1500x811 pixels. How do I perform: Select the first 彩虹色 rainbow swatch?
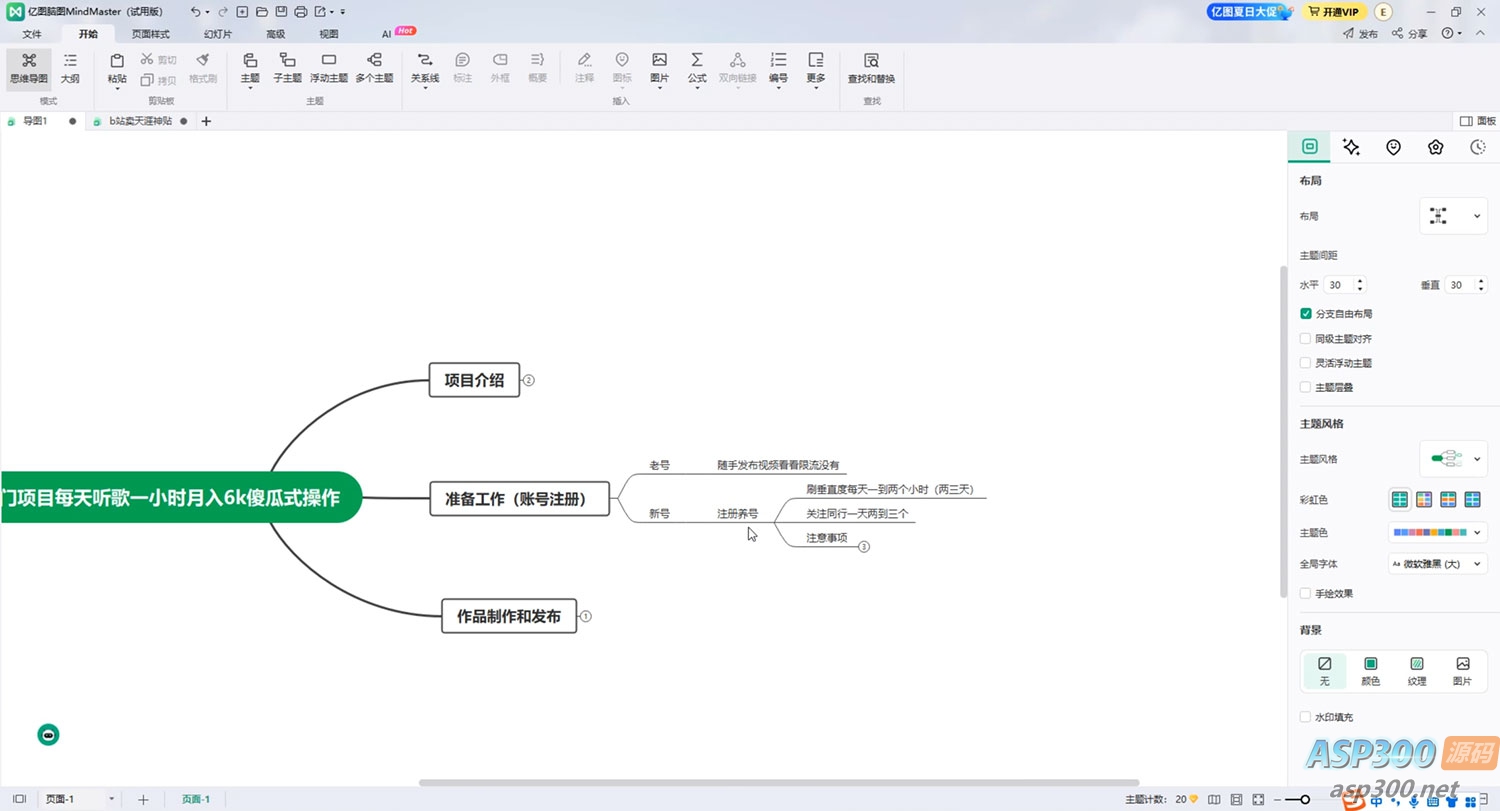(1400, 499)
